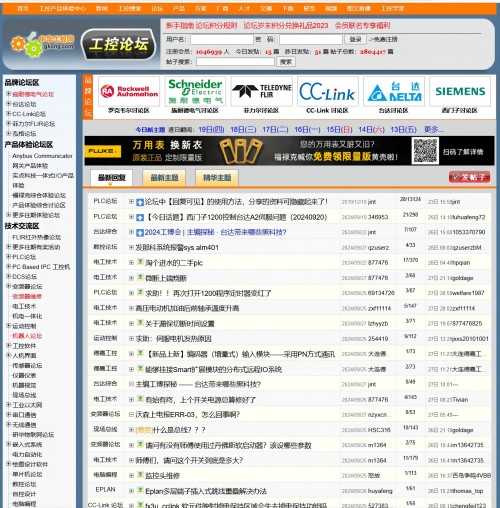This screenshot has height=508, width=500.
Task: Click pinned arrow icon beside 论坛中【回复可见】 thread
Action: pos(140,202)
